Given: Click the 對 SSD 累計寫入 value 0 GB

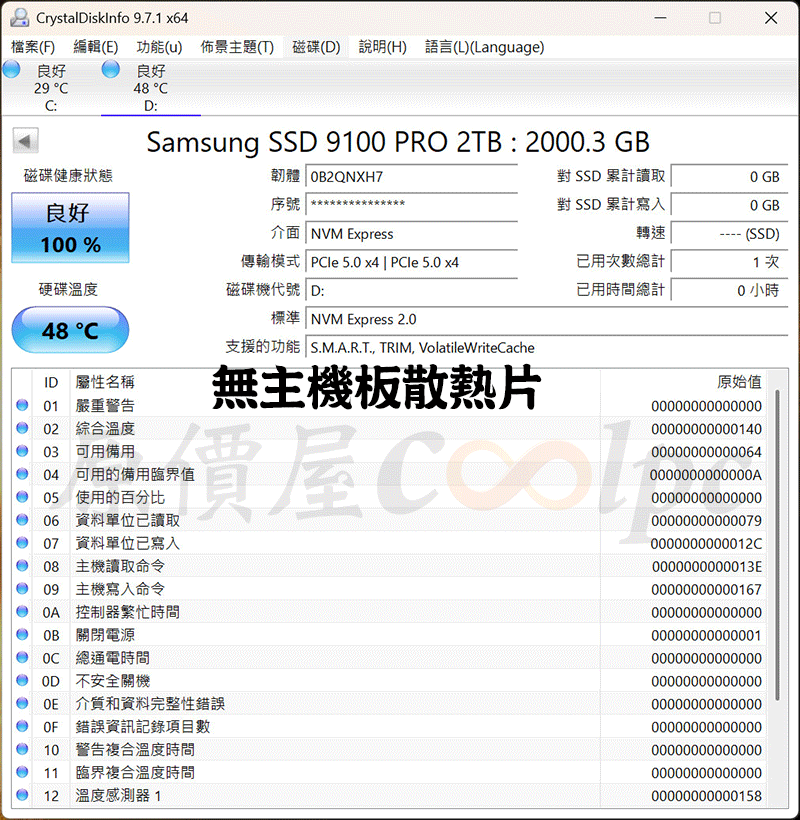Looking at the screenshot, I should pos(729,205).
